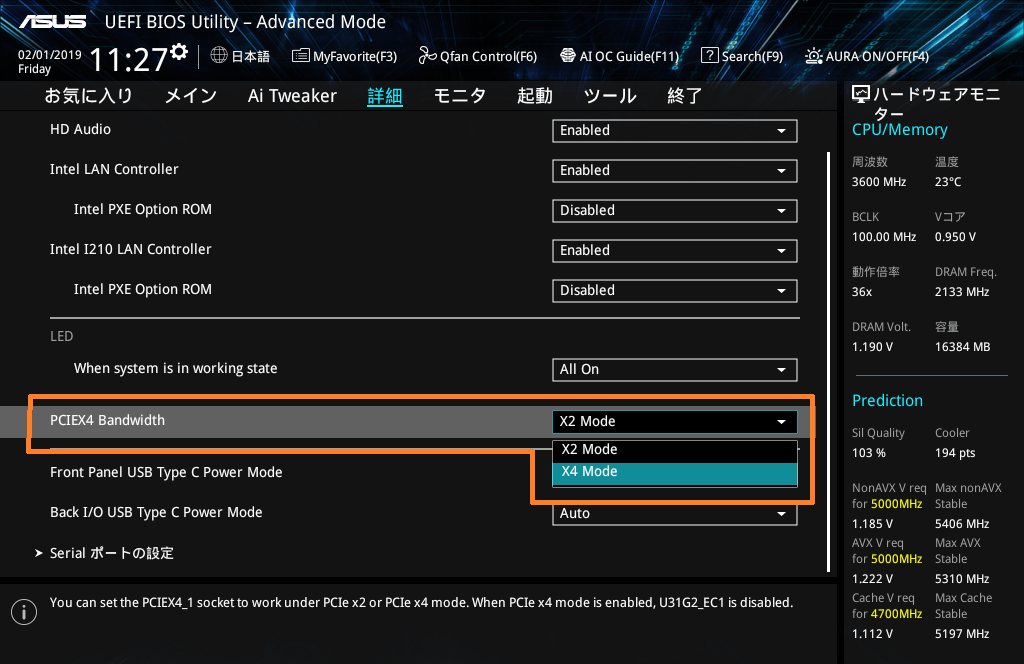This screenshot has height=664, width=1024.
Task: Click the PCIEX4 Bandwidth dropdown field
Action: pyautogui.click(x=675, y=422)
